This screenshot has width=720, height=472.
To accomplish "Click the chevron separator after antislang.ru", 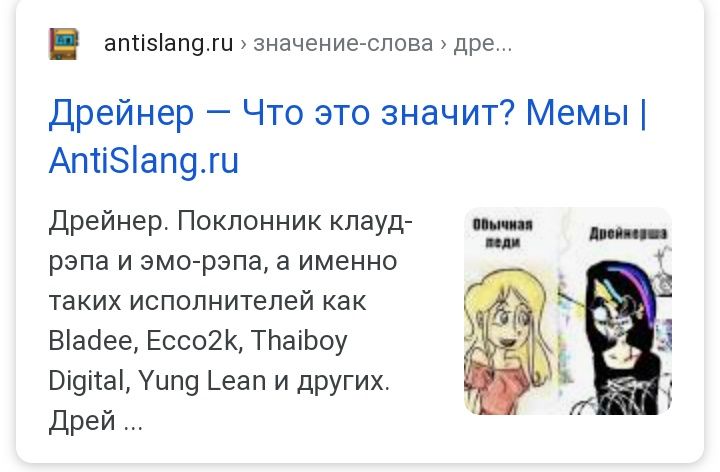I will click(x=243, y=45).
